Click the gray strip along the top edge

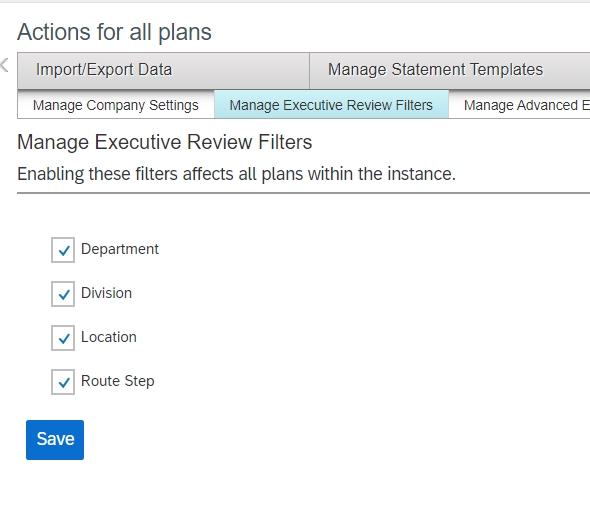[x=295, y=2]
